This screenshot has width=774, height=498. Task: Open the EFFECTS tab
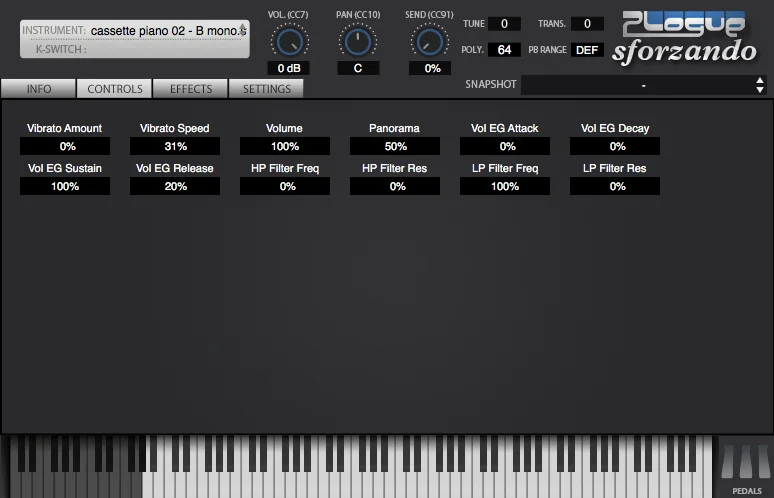point(191,89)
